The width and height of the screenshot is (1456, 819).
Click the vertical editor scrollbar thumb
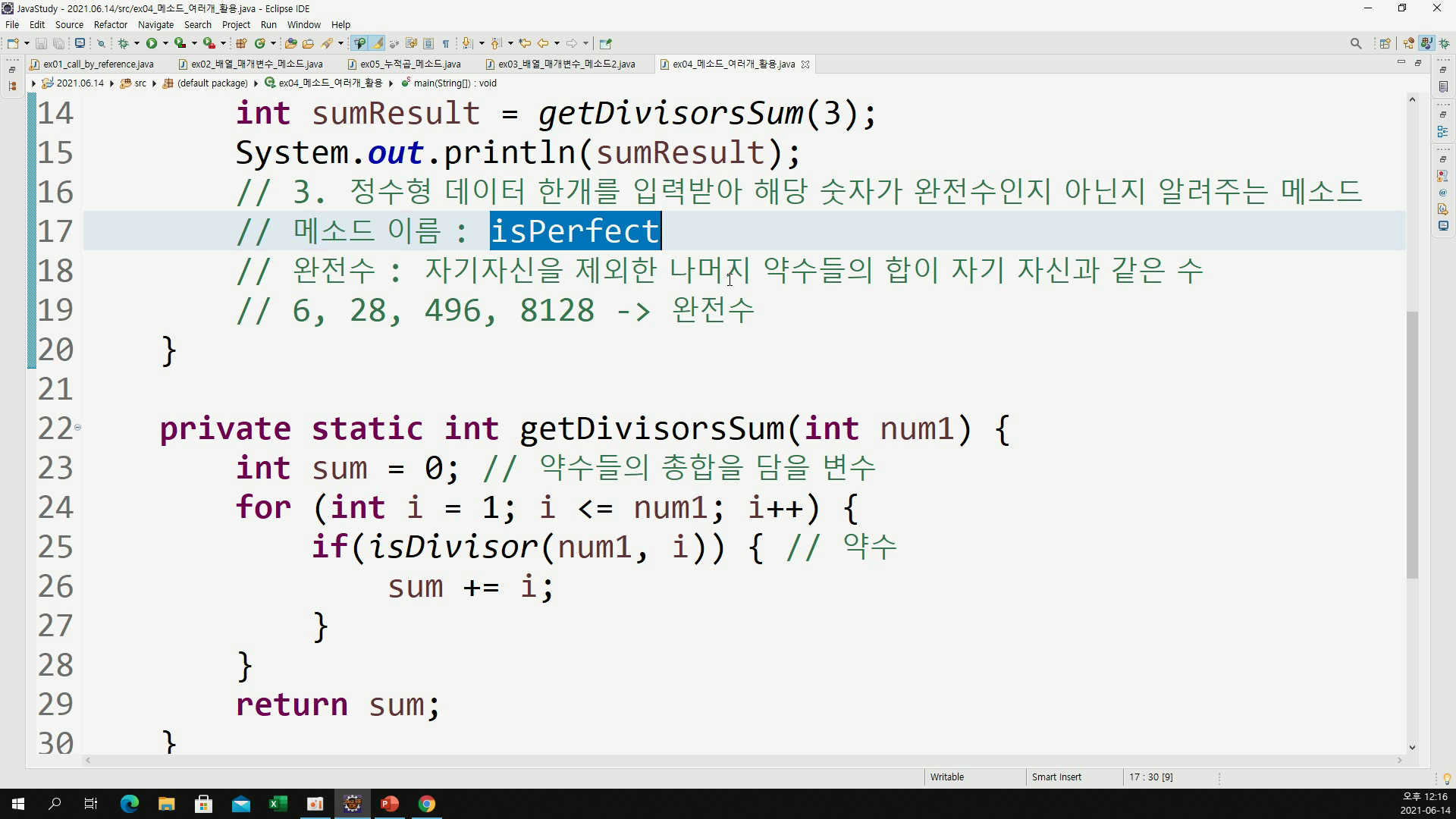click(1411, 444)
